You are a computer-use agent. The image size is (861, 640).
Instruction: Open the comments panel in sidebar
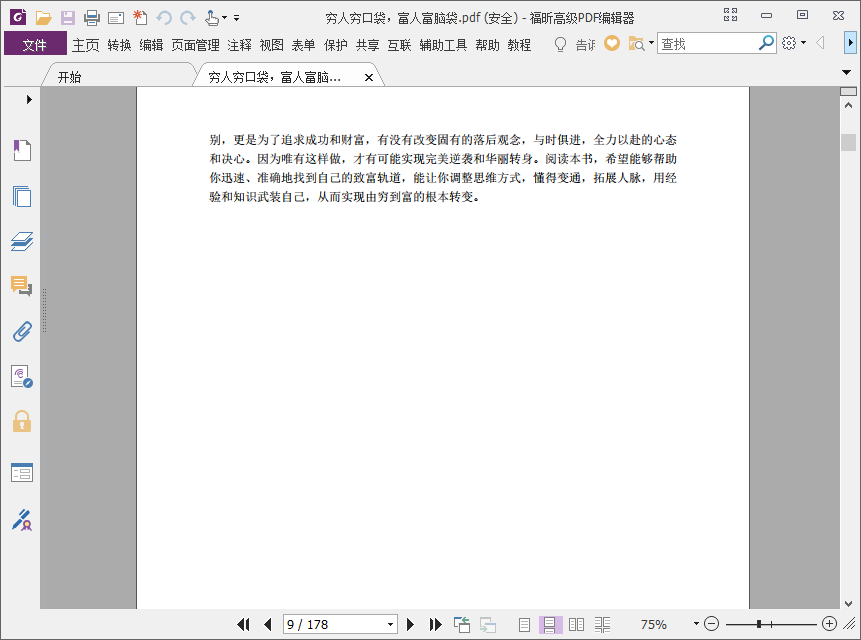tap(22, 286)
